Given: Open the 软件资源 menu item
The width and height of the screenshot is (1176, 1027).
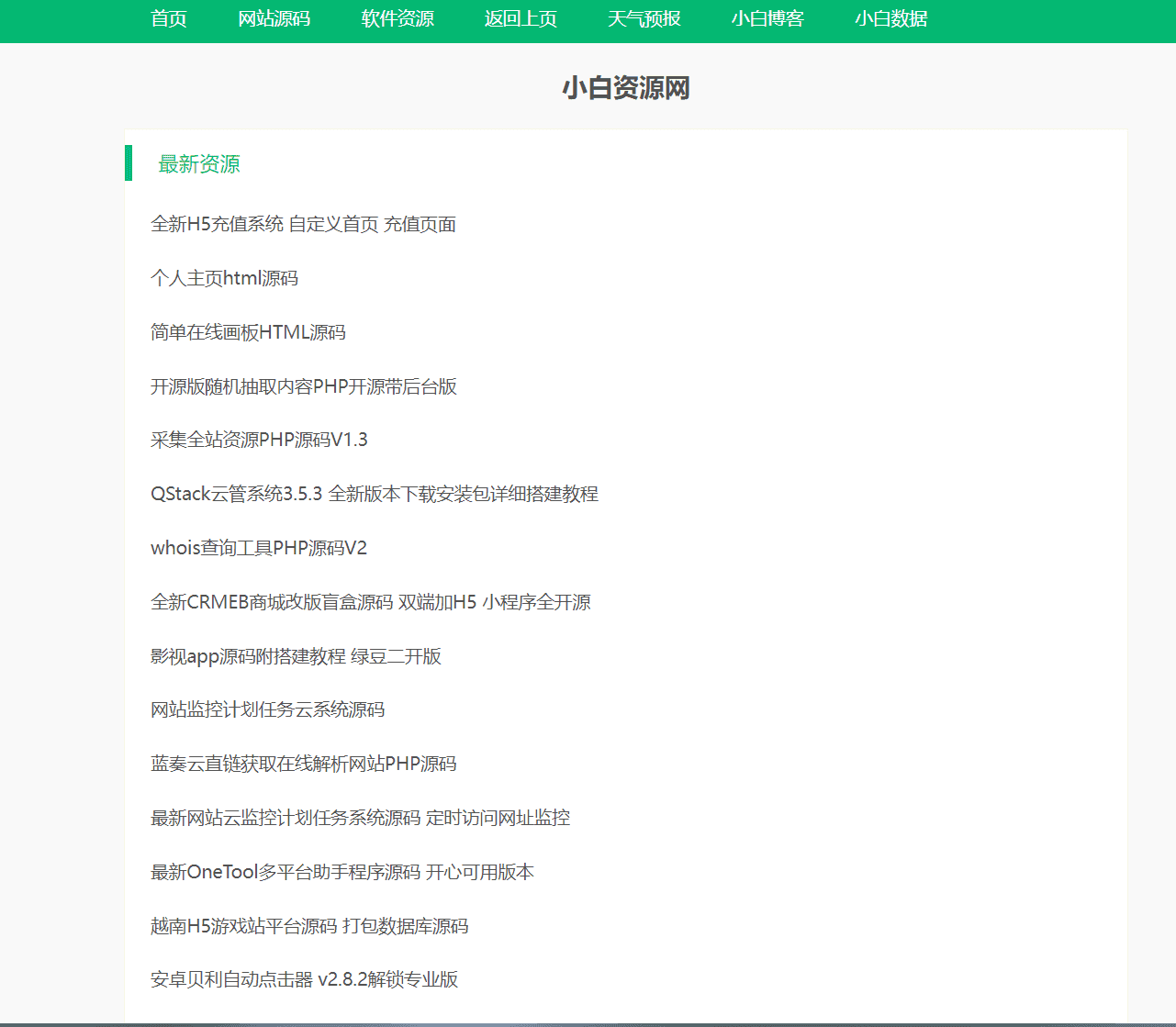Looking at the screenshot, I should [398, 18].
